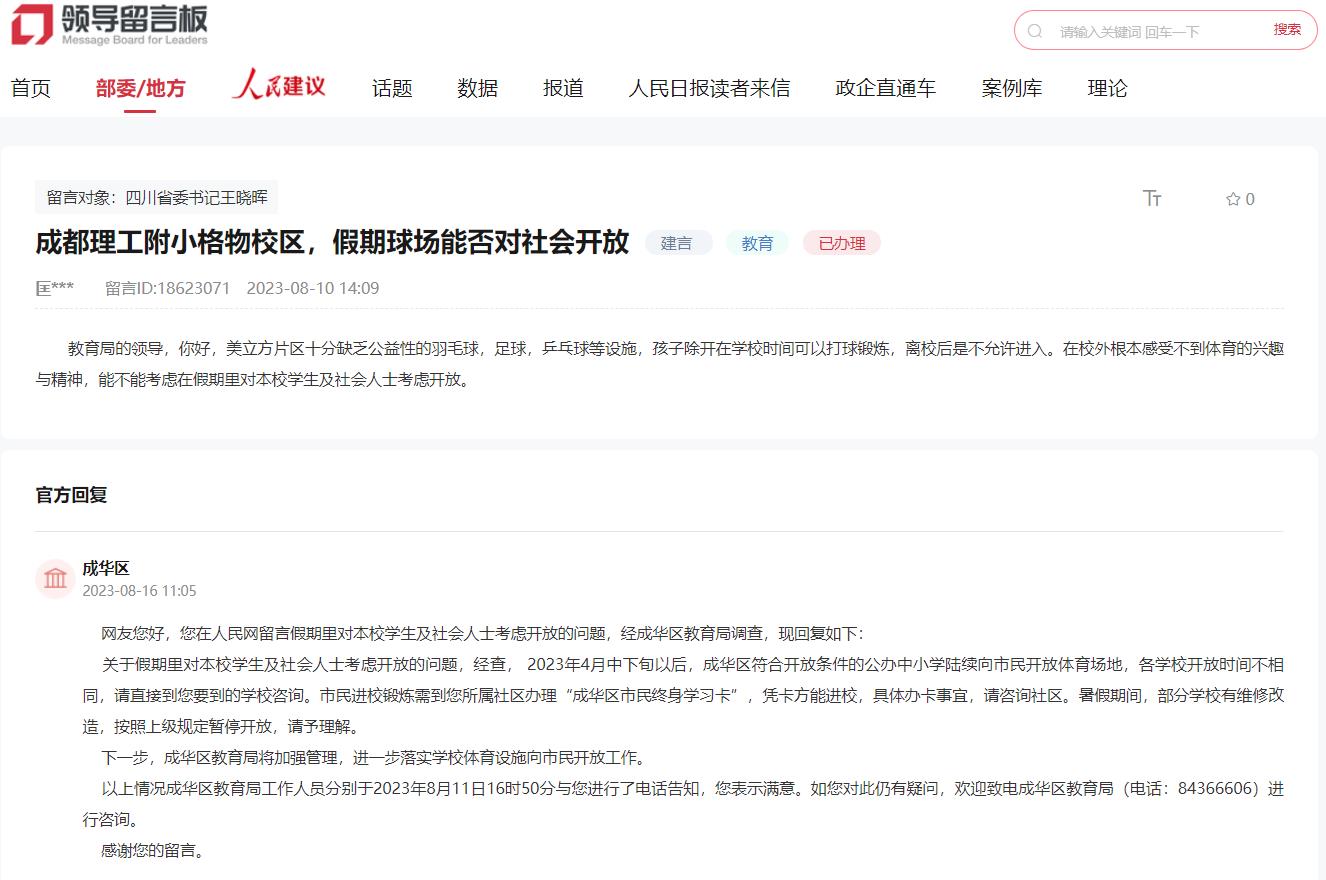Click the 成华区 institution avatar icon
Image resolution: width=1326 pixels, height=880 pixels.
click(55, 578)
